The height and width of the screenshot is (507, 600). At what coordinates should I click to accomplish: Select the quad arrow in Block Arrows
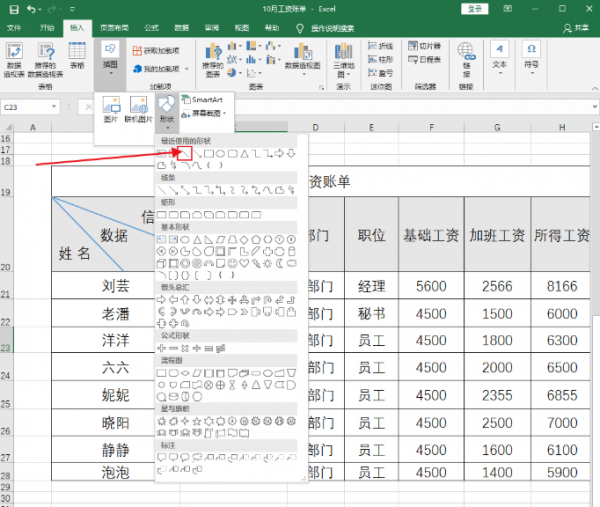pos(232,300)
